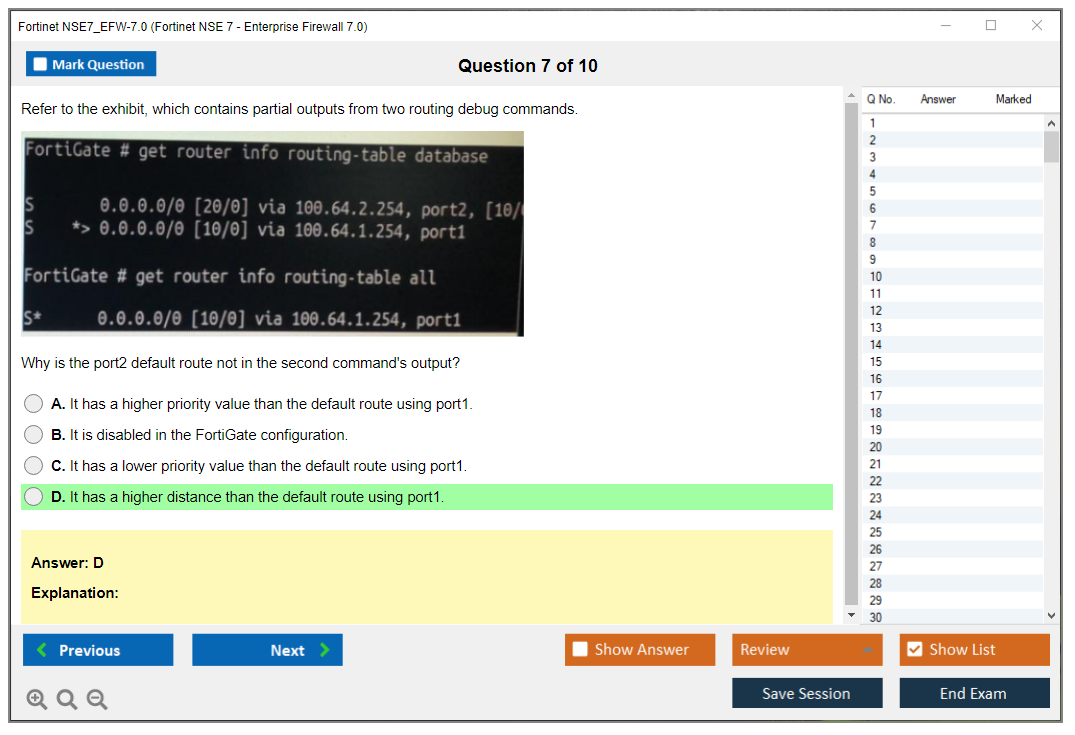Image resolution: width=1075 pixels, height=735 pixels.
Task: Go to the Previous question
Action: pyautogui.click(x=98, y=650)
